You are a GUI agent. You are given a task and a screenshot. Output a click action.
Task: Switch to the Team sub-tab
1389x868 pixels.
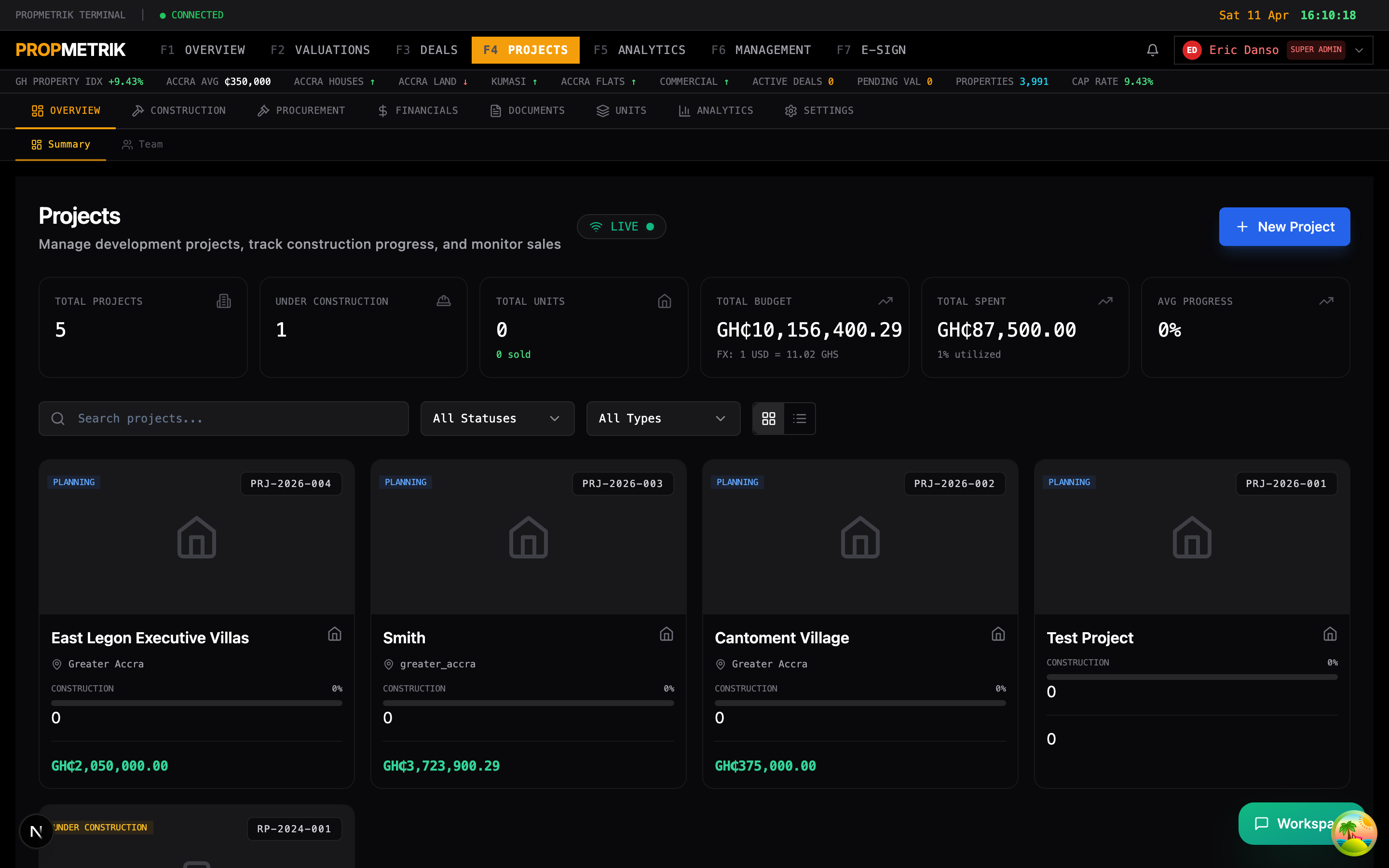[142, 144]
